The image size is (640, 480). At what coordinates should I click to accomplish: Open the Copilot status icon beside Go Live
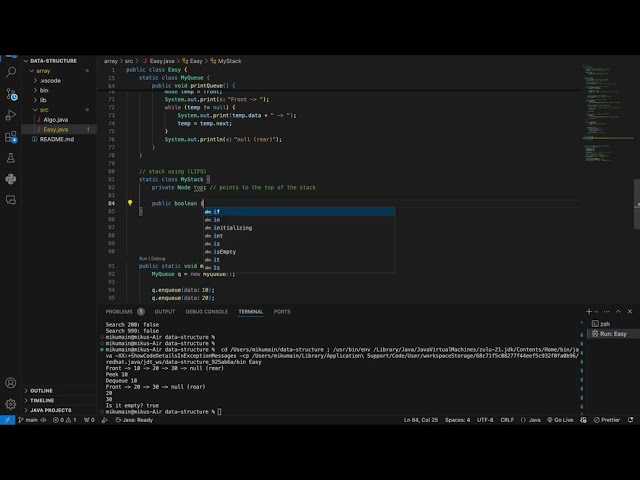583,420
